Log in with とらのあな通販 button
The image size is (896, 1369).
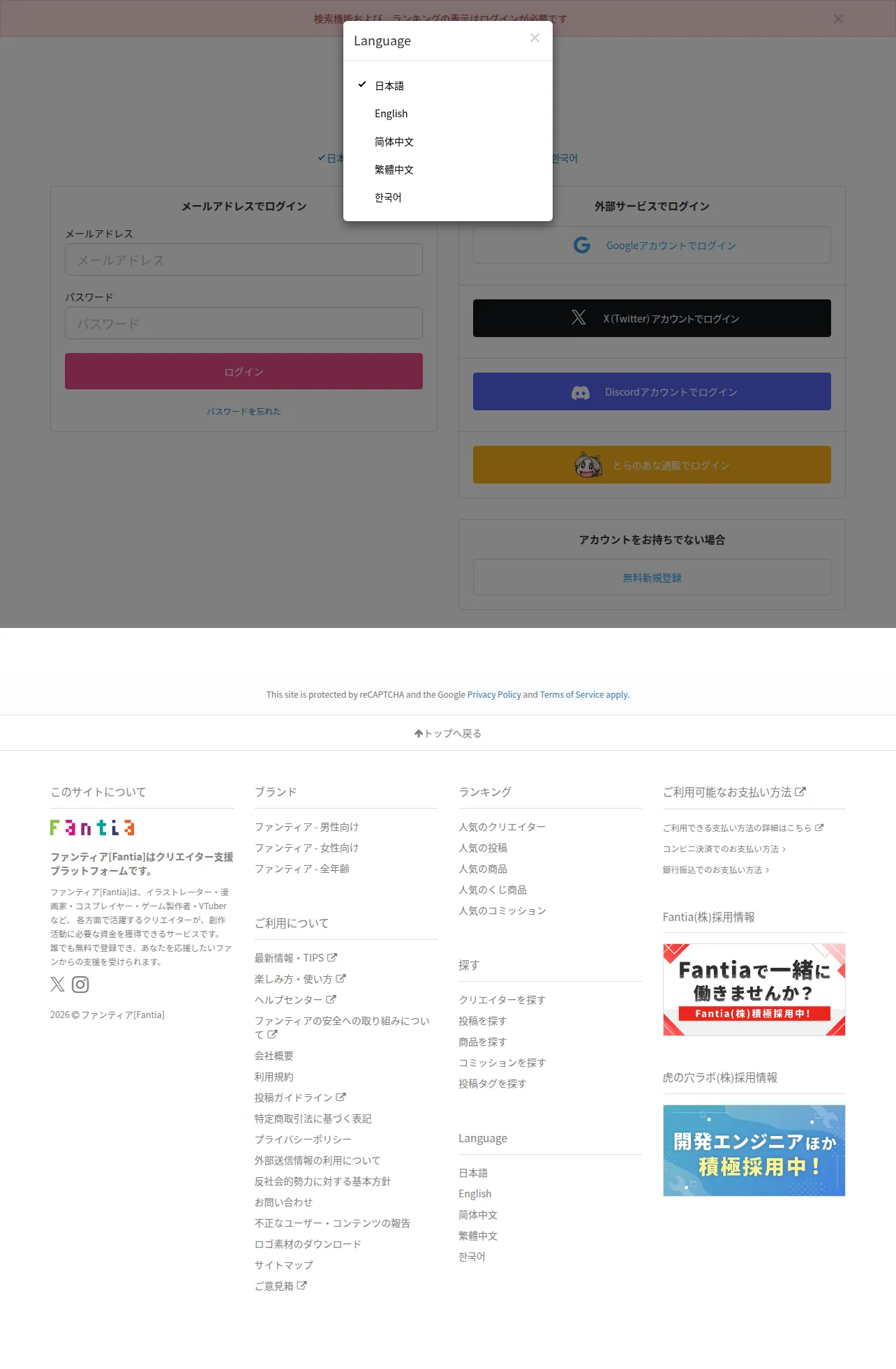click(652, 465)
